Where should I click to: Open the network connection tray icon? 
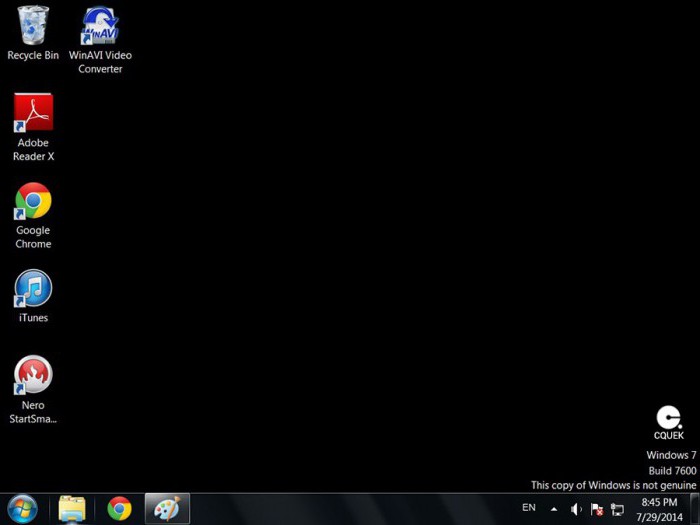(x=617, y=509)
